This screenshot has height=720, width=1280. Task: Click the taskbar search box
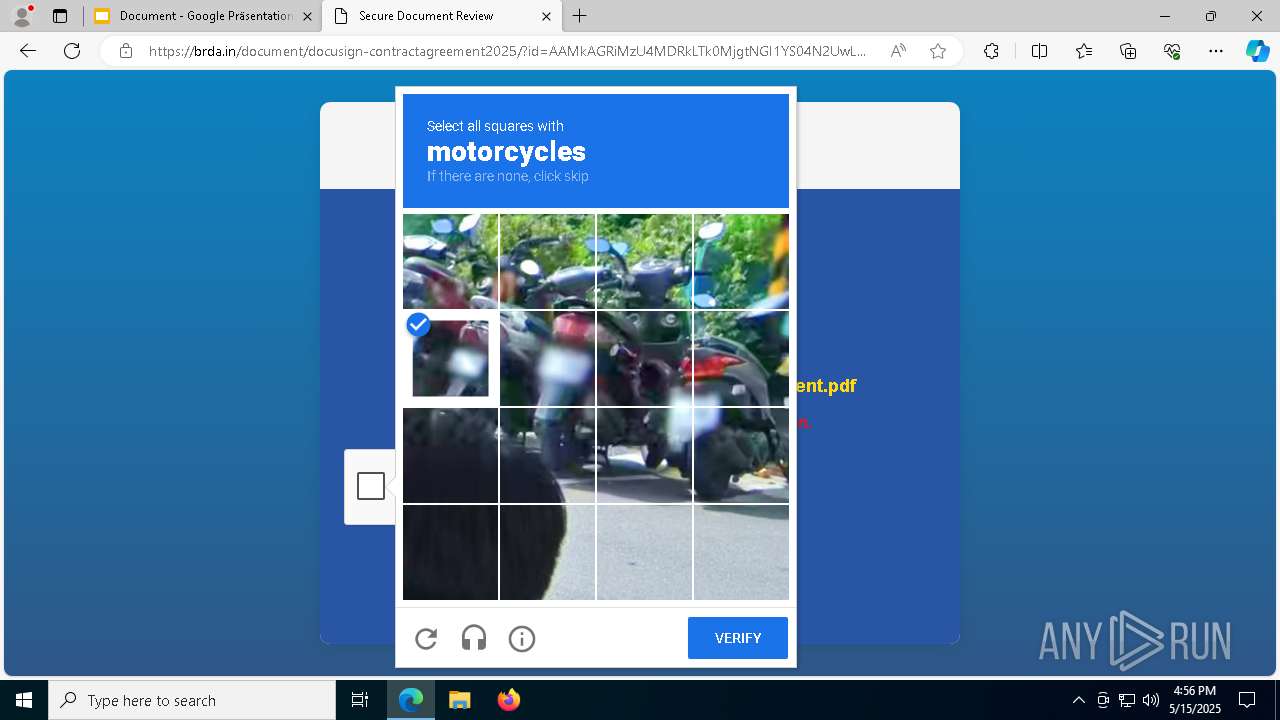192,700
